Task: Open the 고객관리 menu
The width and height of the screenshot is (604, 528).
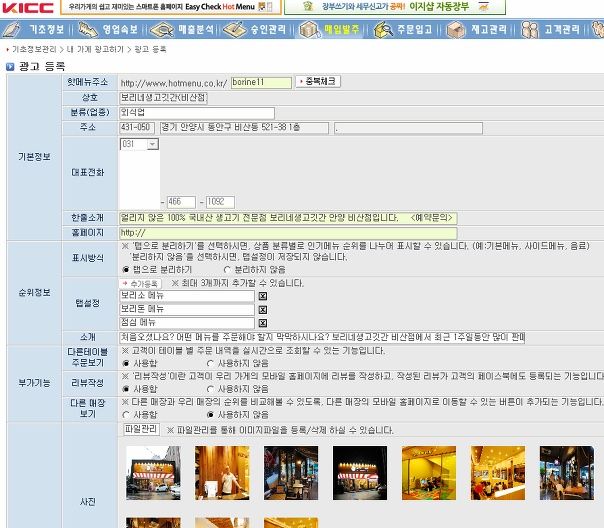Action: (562, 30)
